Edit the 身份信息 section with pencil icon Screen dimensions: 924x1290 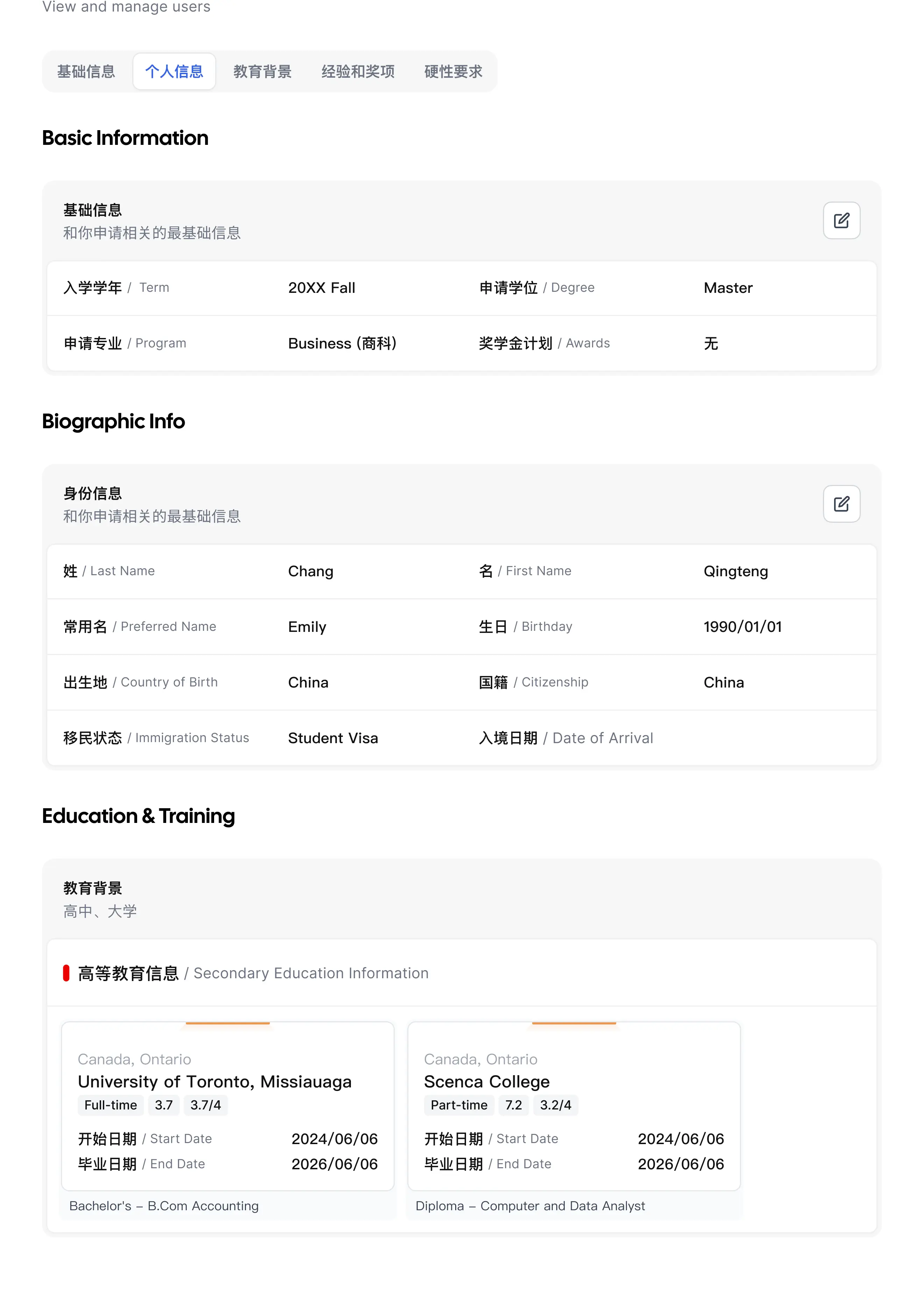point(841,503)
